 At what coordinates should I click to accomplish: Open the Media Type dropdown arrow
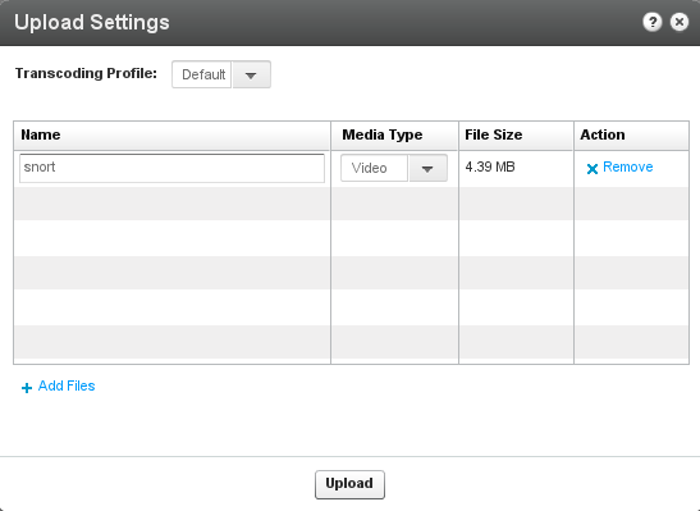428,168
